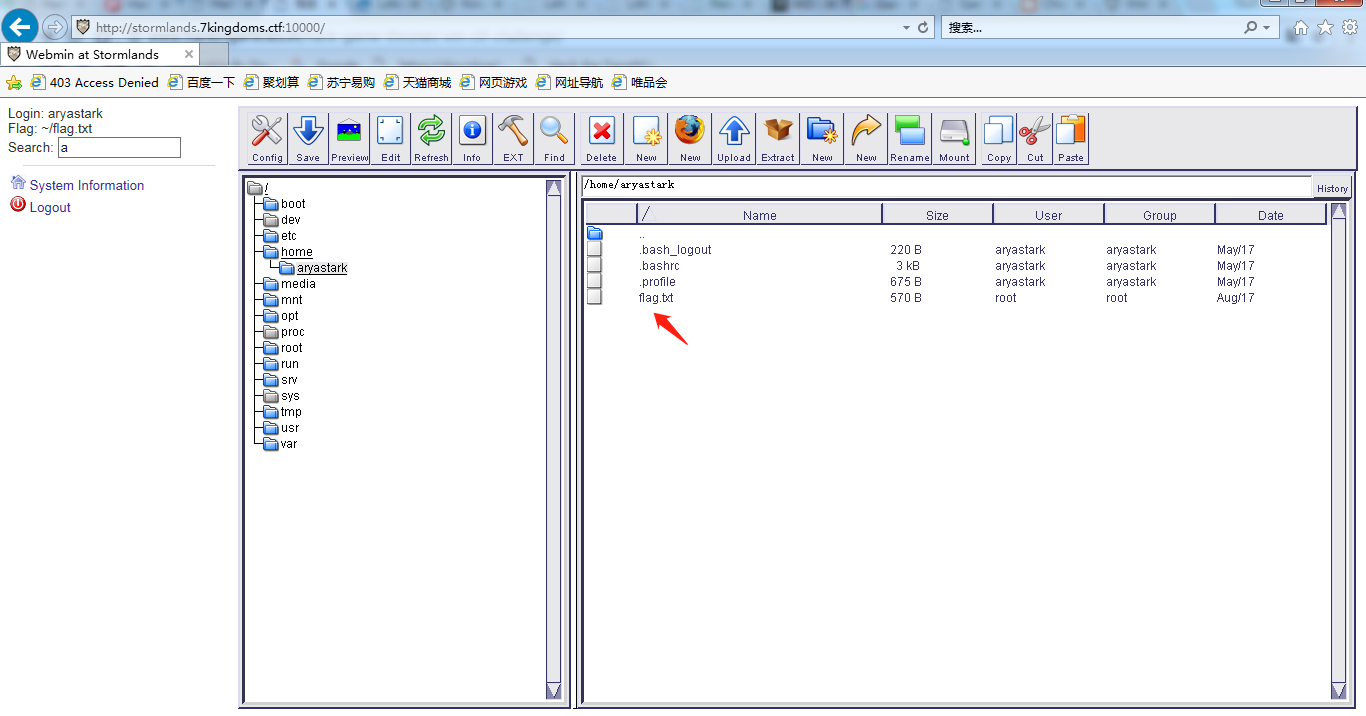The image size is (1366, 716).
Task: Focus the /home/aryastark path field
Action: tap(946, 186)
